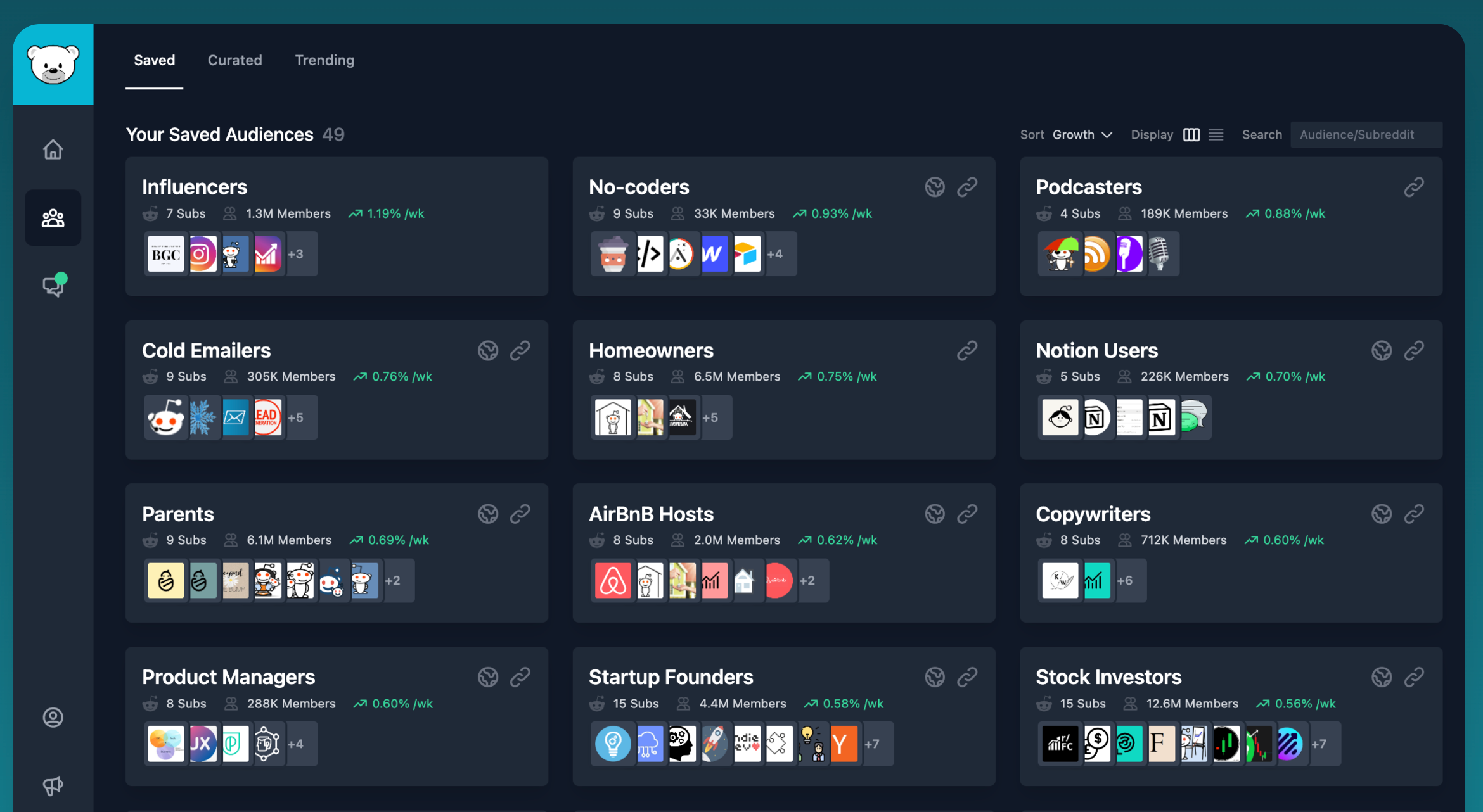Image resolution: width=1483 pixels, height=812 pixels.
Task: Switch to grid column display view
Action: click(1191, 135)
